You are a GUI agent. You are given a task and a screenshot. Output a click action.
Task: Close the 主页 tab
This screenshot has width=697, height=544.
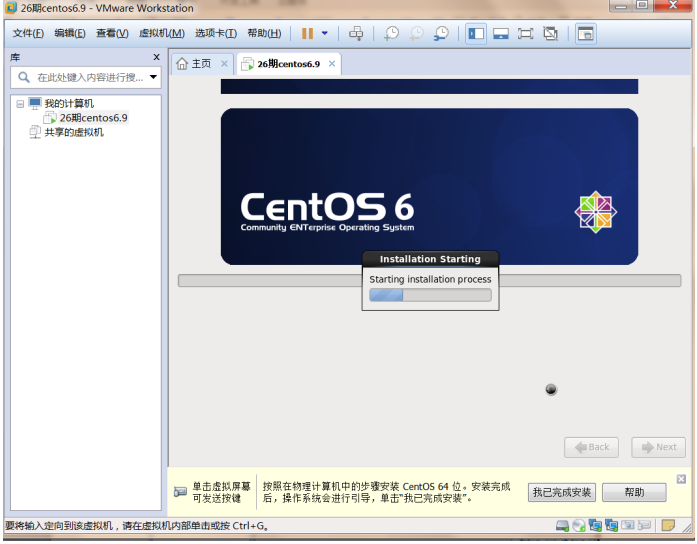pyautogui.click(x=224, y=64)
